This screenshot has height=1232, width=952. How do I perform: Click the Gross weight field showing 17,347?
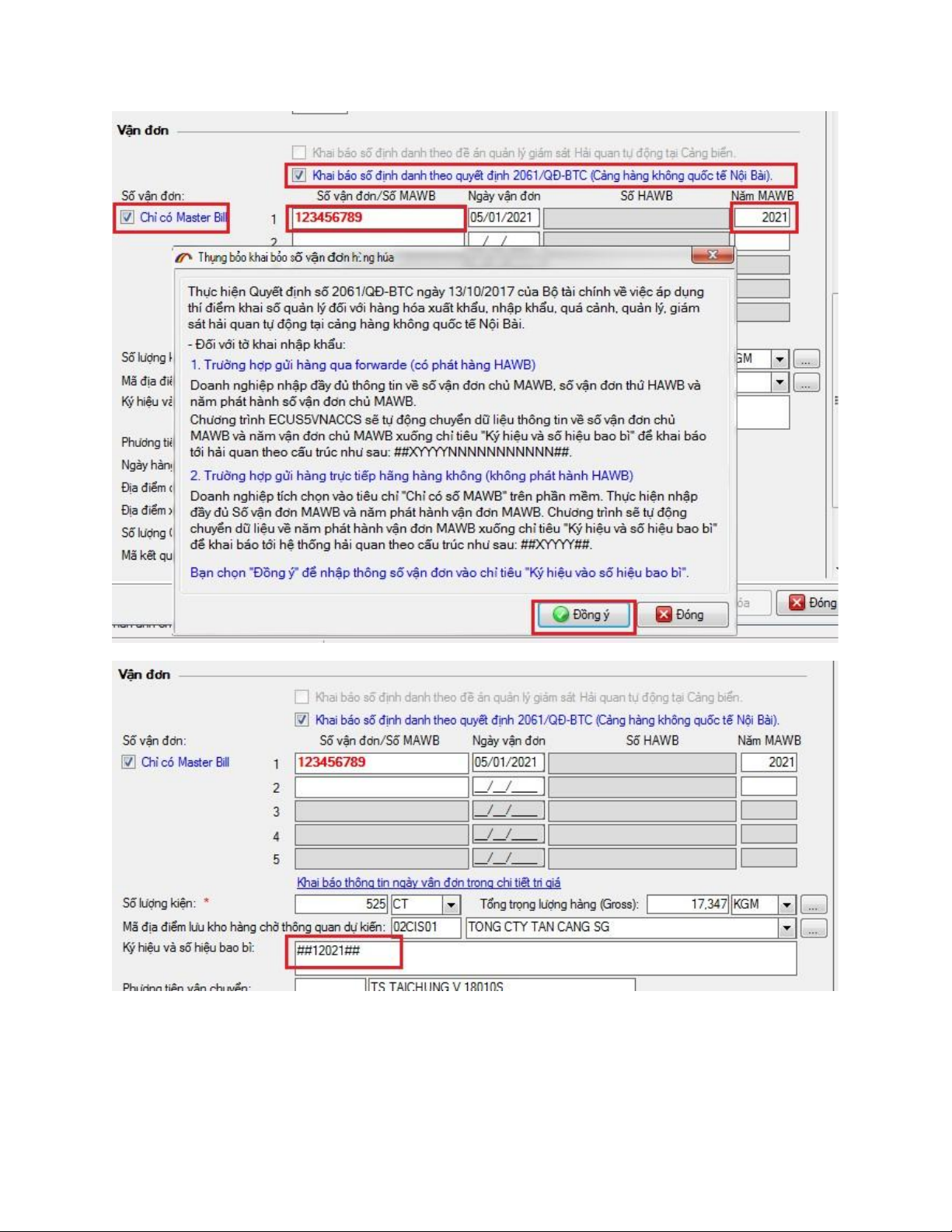coord(688,904)
